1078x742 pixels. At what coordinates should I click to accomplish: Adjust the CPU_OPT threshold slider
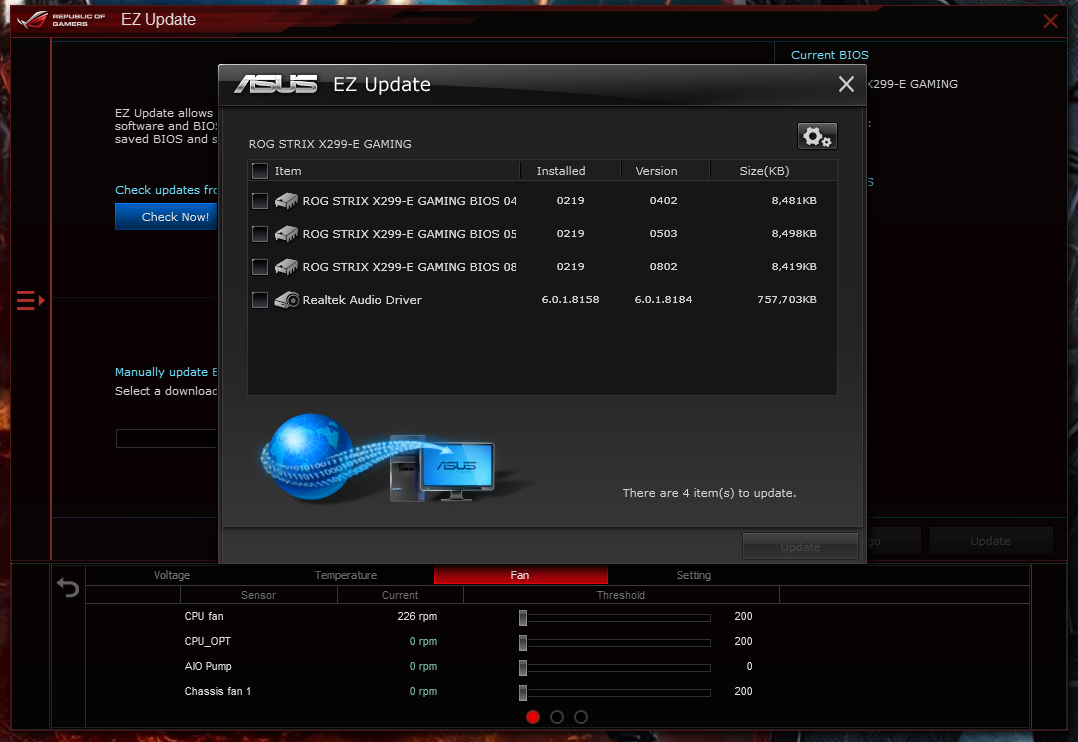click(x=523, y=642)
